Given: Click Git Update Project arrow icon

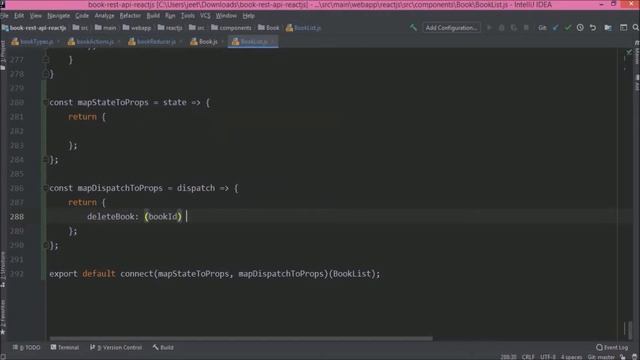Looking at the screenshot, I should [x=556, y=28].
